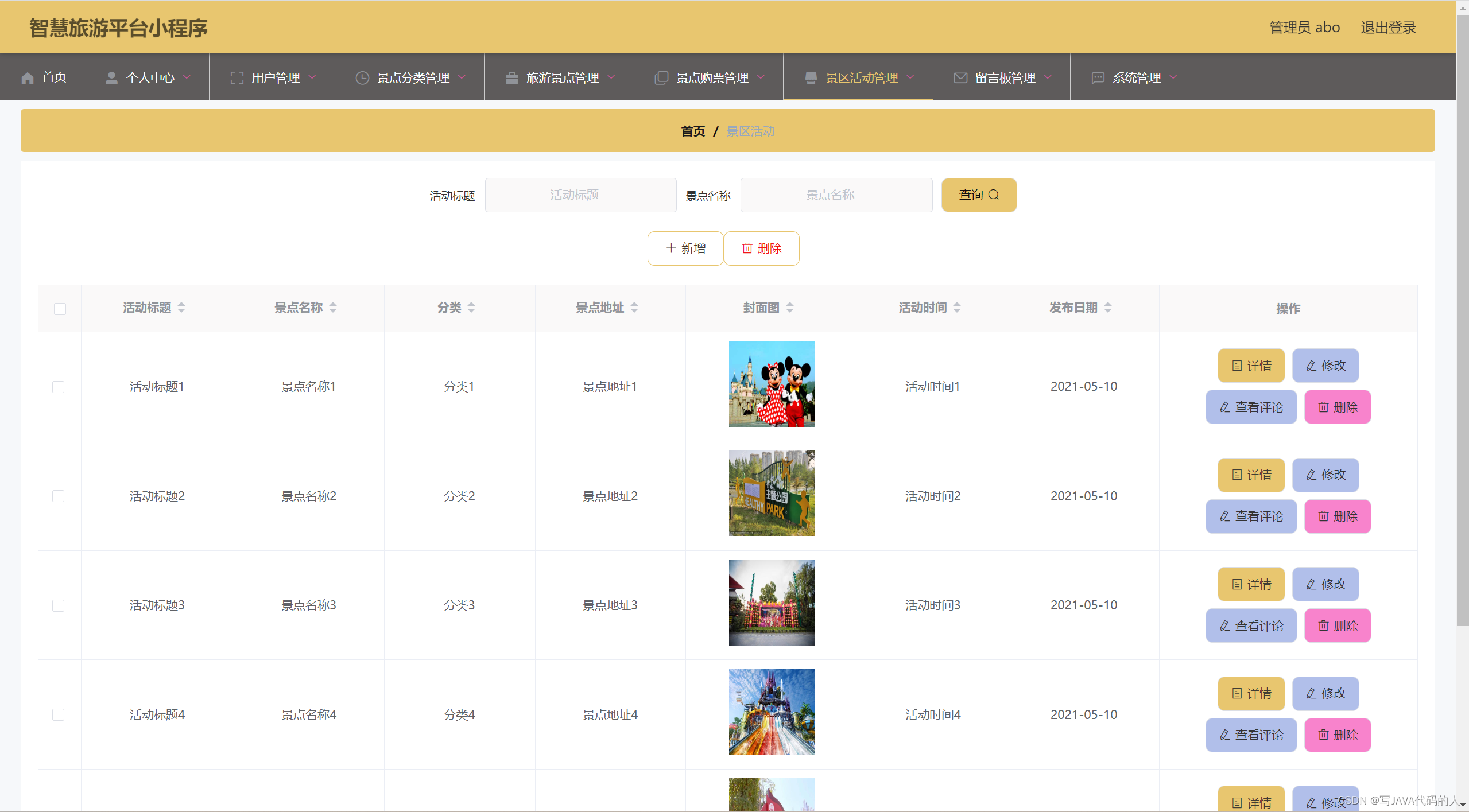Expand the 景点分类管理 dropdown chevron
This screenshot has width=1469, height=812.
[x=462, y=77]
